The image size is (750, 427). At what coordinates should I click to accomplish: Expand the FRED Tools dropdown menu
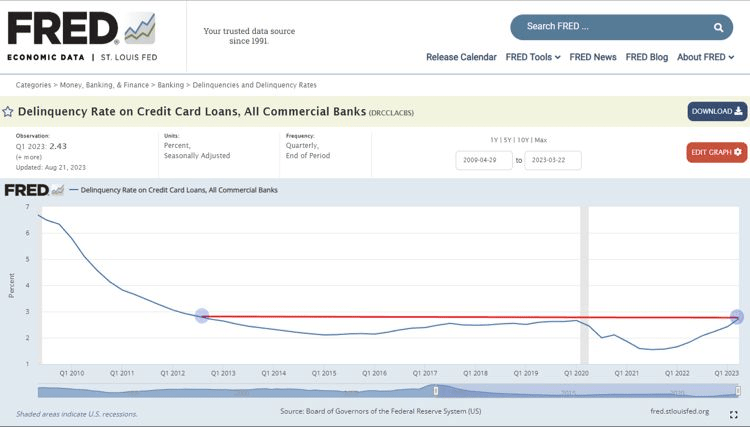point(533,57)
